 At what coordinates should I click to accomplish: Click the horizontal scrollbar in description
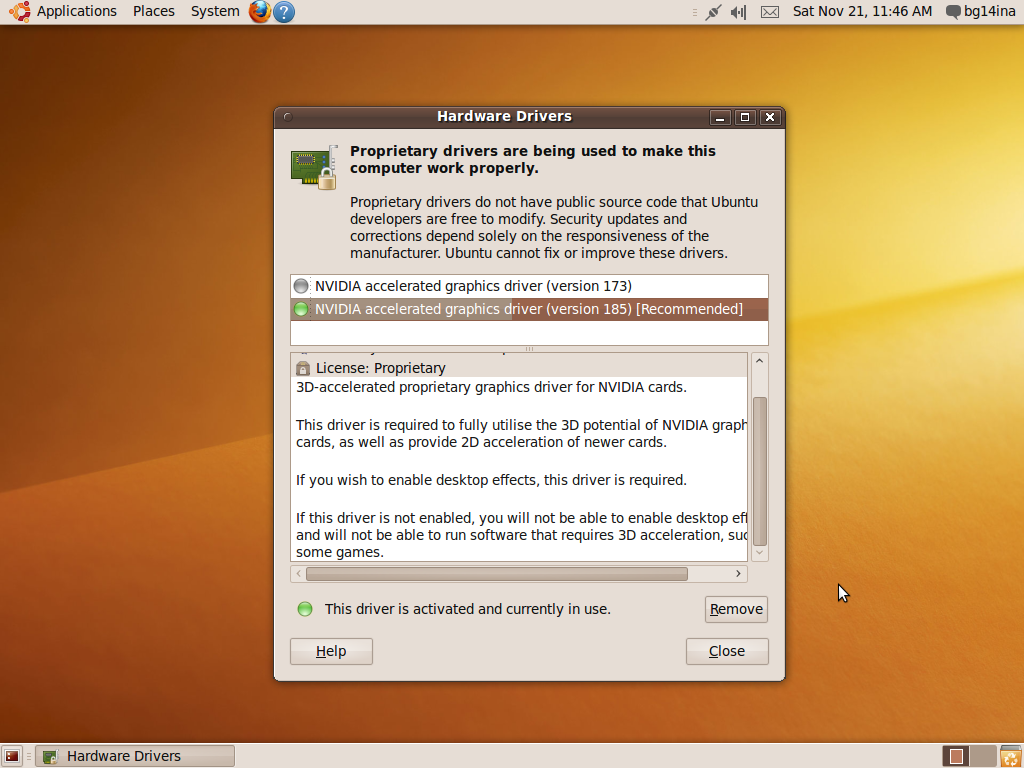tap(497, 574)
